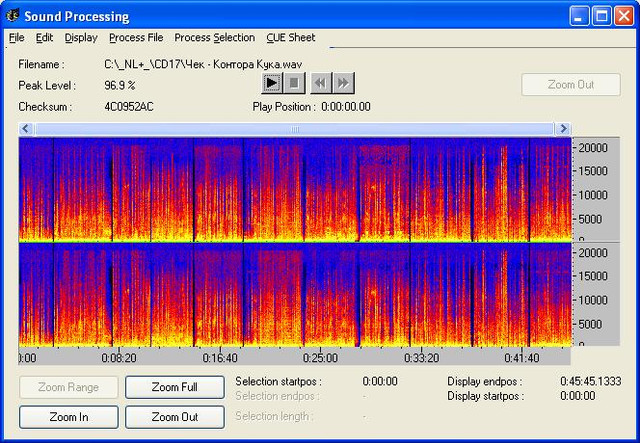
Task: Click the Zoom In button
Action: pyautogui.click(x=69, y=417)
